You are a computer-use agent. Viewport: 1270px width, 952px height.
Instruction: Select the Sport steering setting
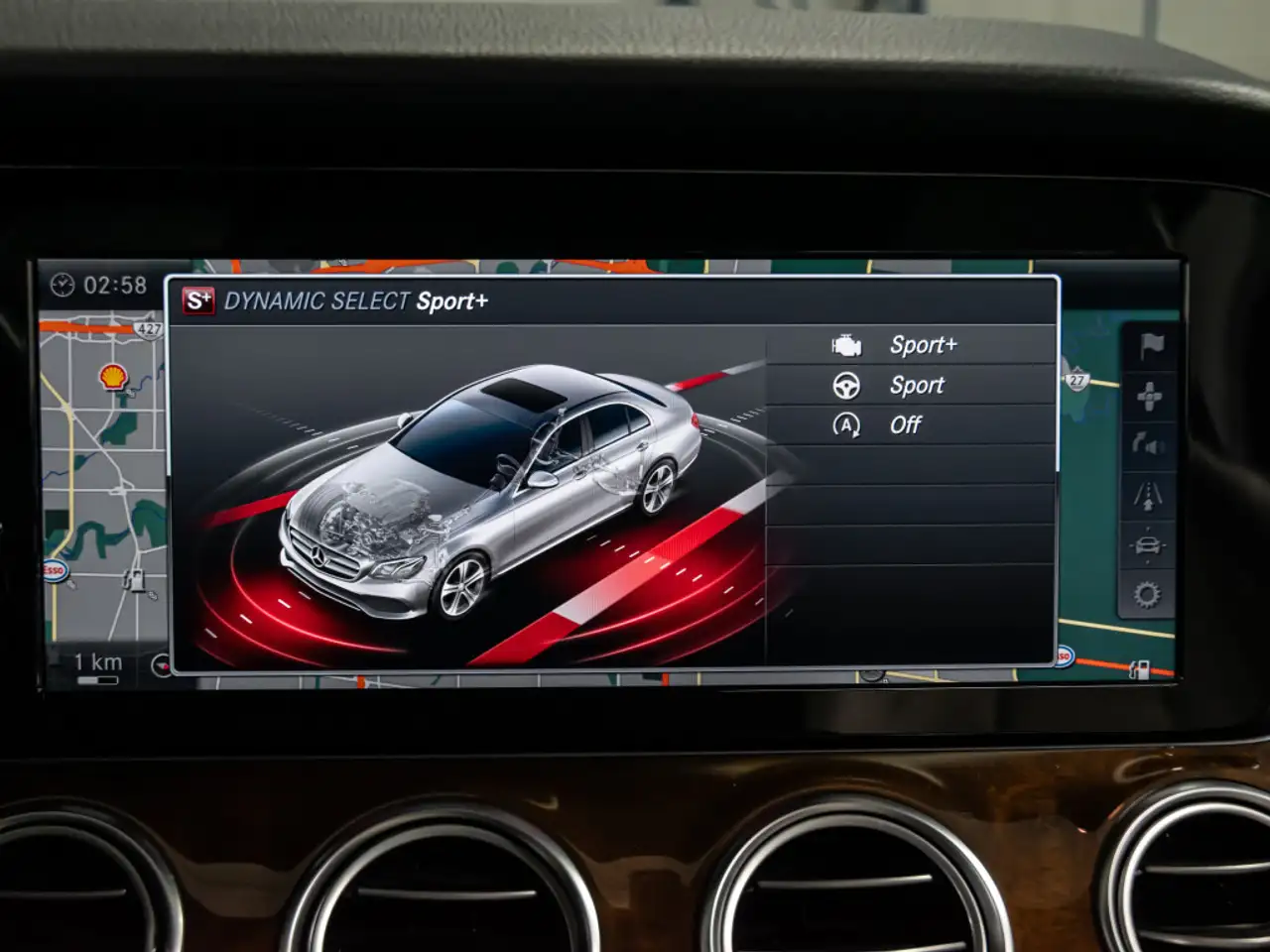[910, 385]
